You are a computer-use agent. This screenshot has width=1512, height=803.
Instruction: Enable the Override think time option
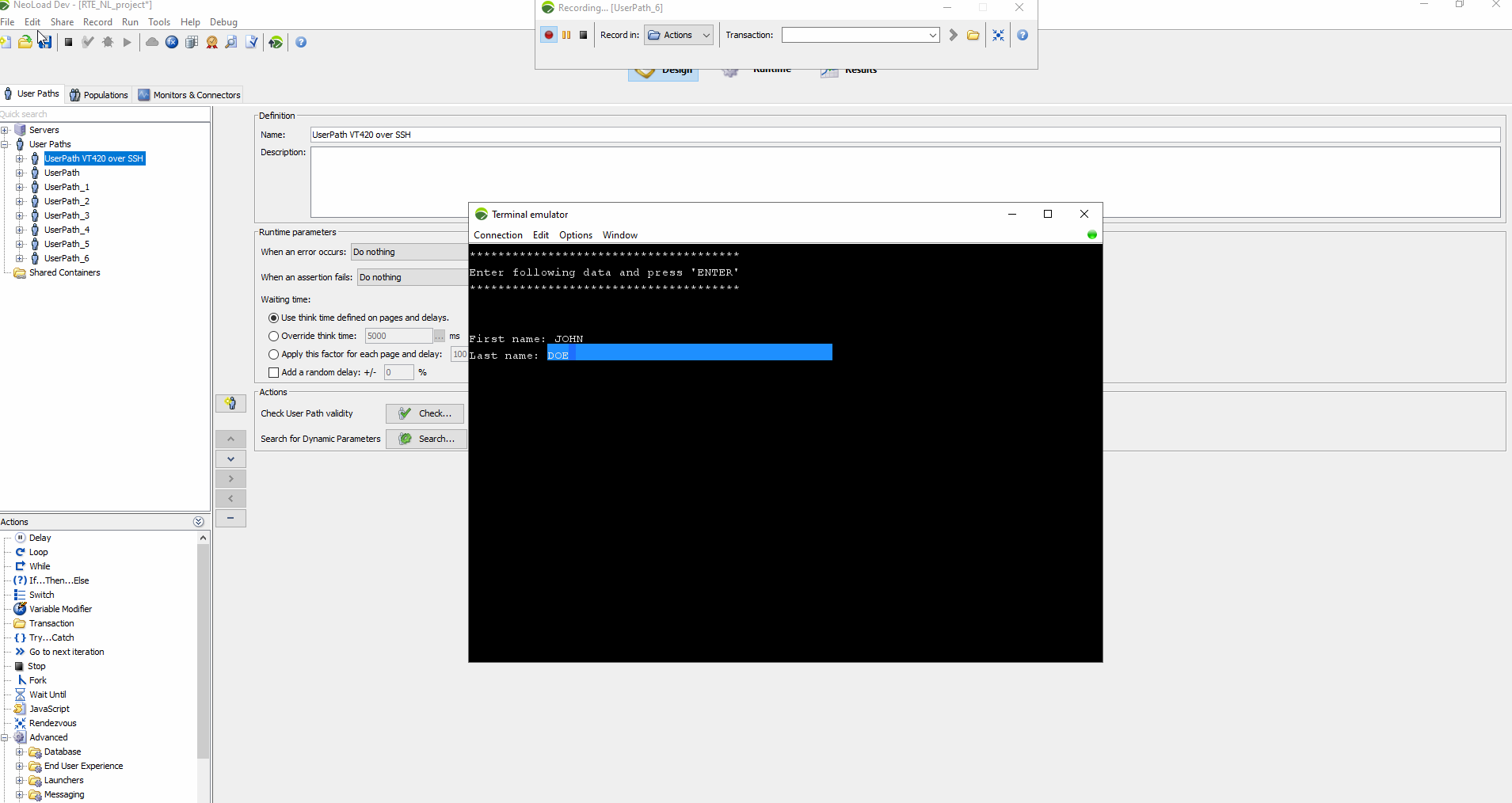(272, 336)
